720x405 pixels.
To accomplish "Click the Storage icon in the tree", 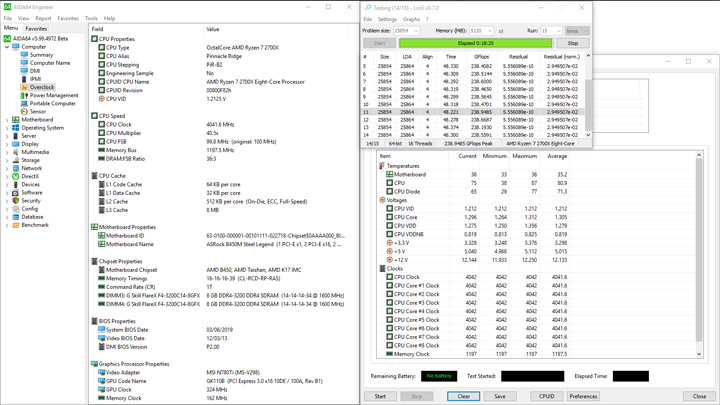I will click(16, 160).
